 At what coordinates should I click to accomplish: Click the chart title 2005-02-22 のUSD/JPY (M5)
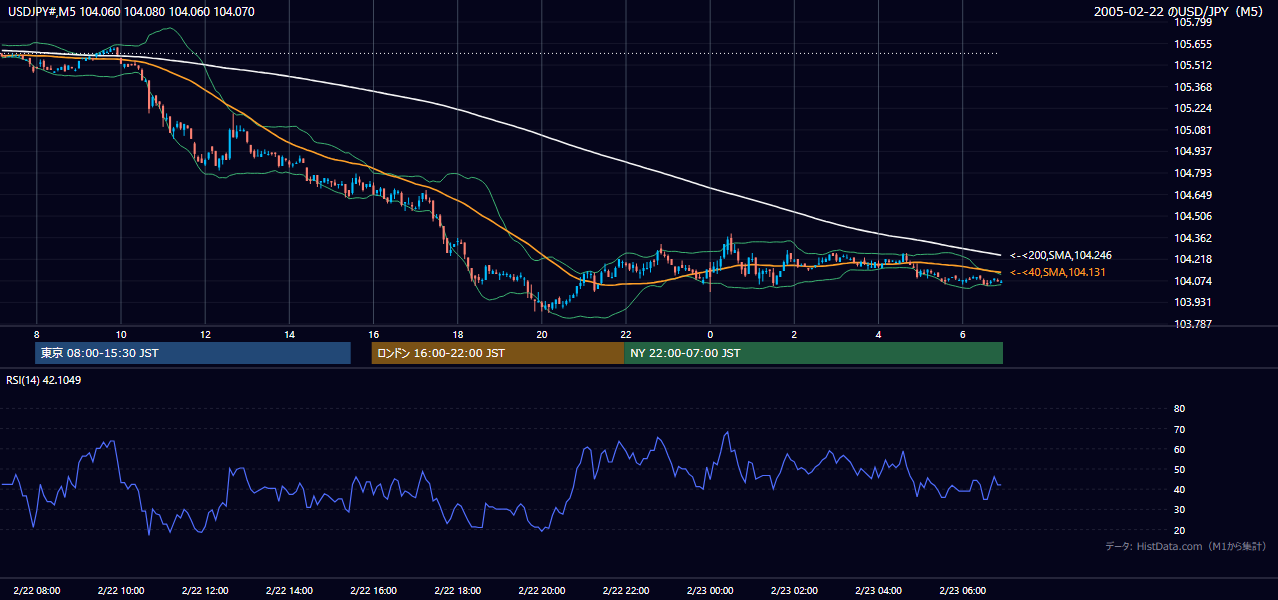pos(1179,12)
